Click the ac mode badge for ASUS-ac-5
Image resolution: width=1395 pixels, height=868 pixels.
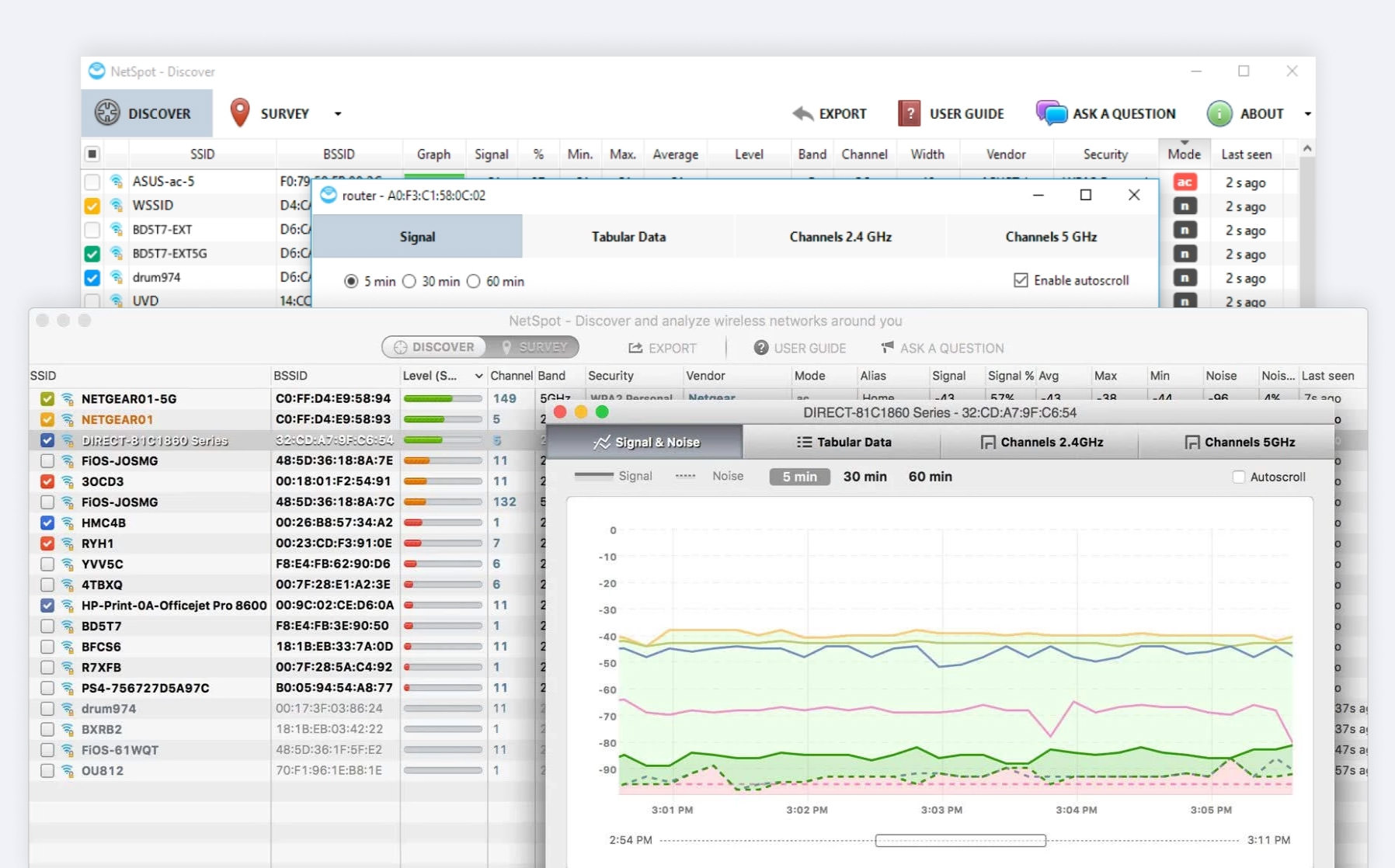pos(1185,182)
